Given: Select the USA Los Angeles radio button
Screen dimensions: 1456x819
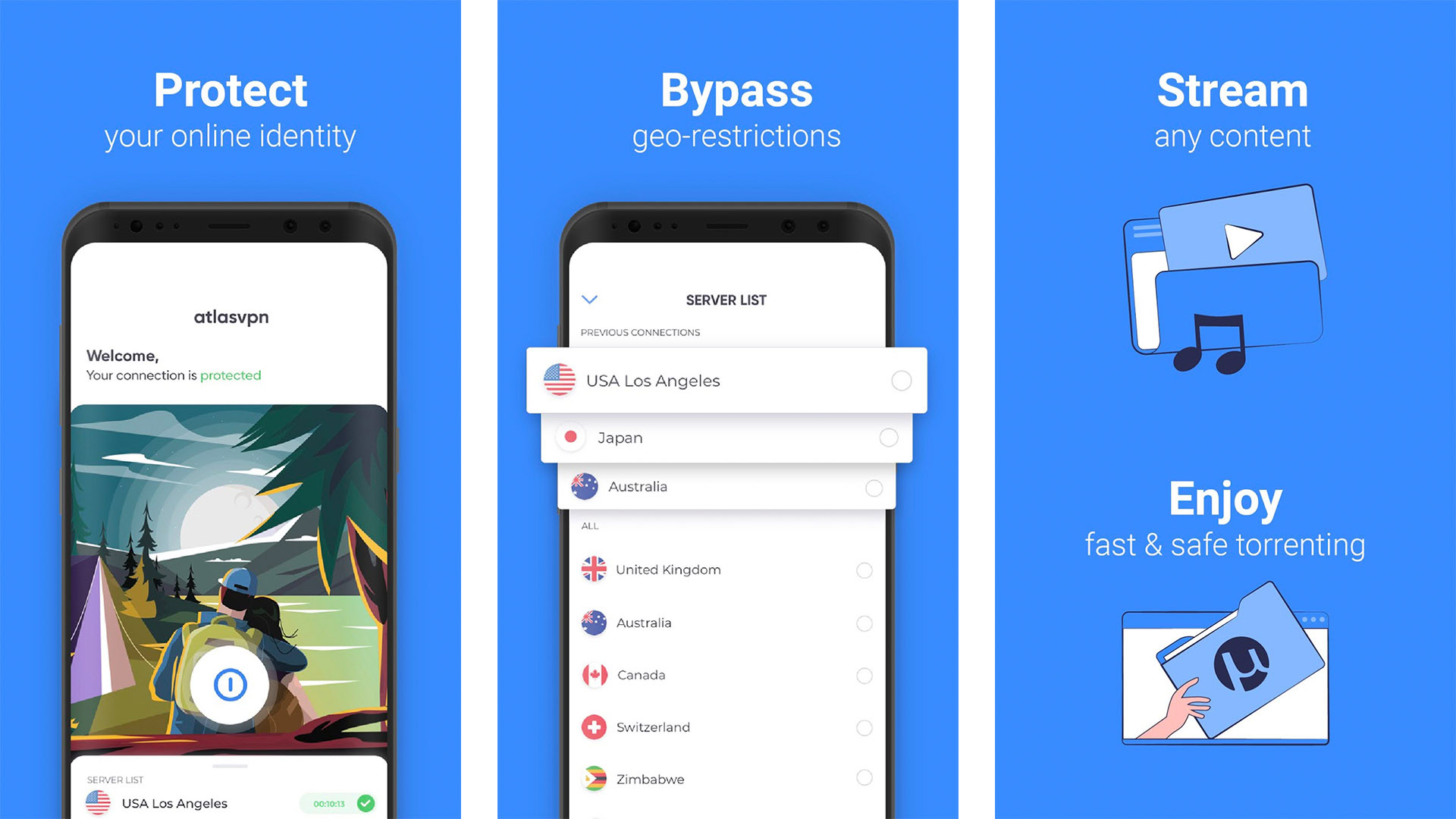Looking at the screenshot, I should click(x=896, y=381).
